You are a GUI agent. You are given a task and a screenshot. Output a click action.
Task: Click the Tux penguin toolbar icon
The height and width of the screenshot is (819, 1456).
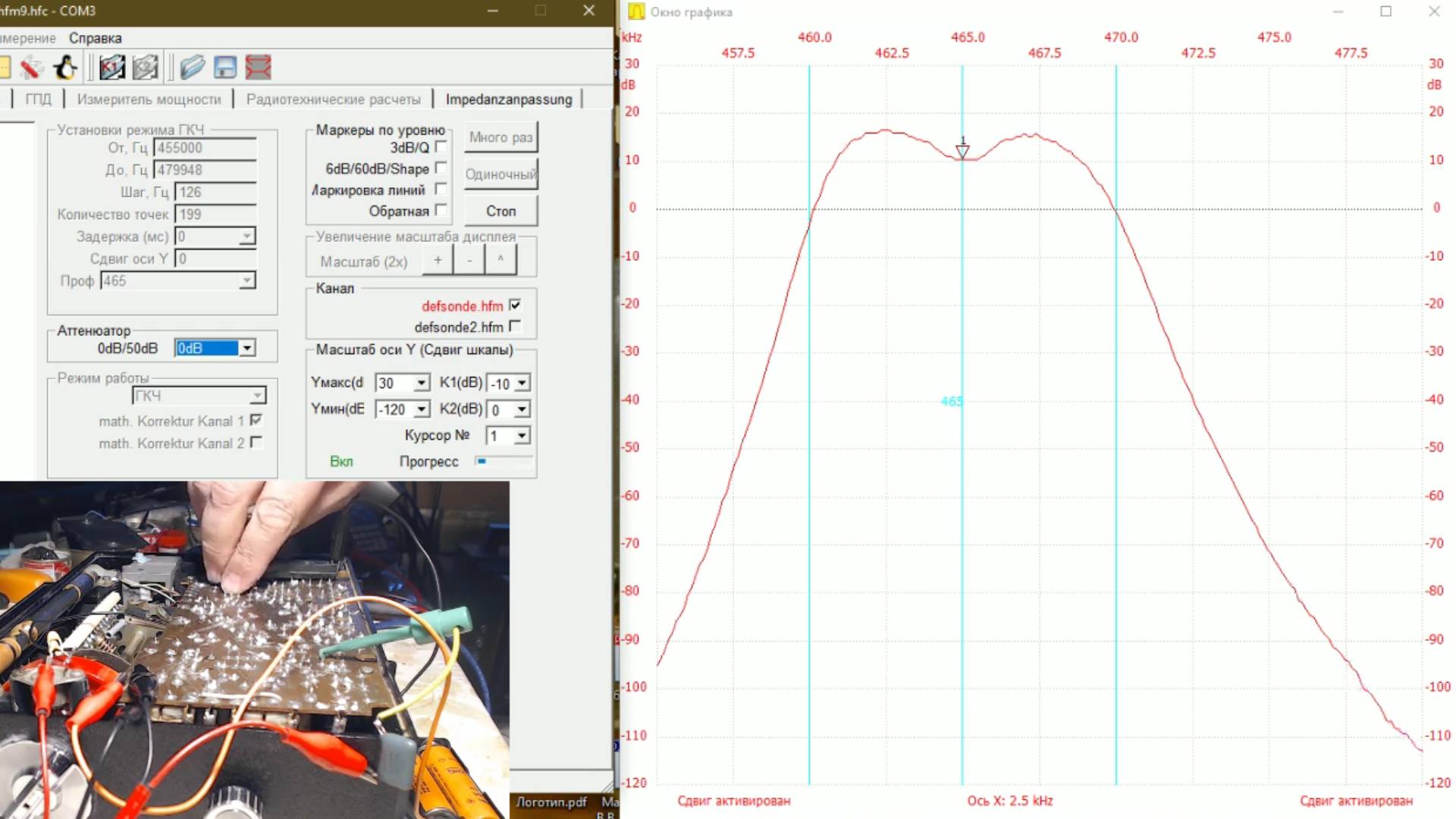(x=65, y=68)
